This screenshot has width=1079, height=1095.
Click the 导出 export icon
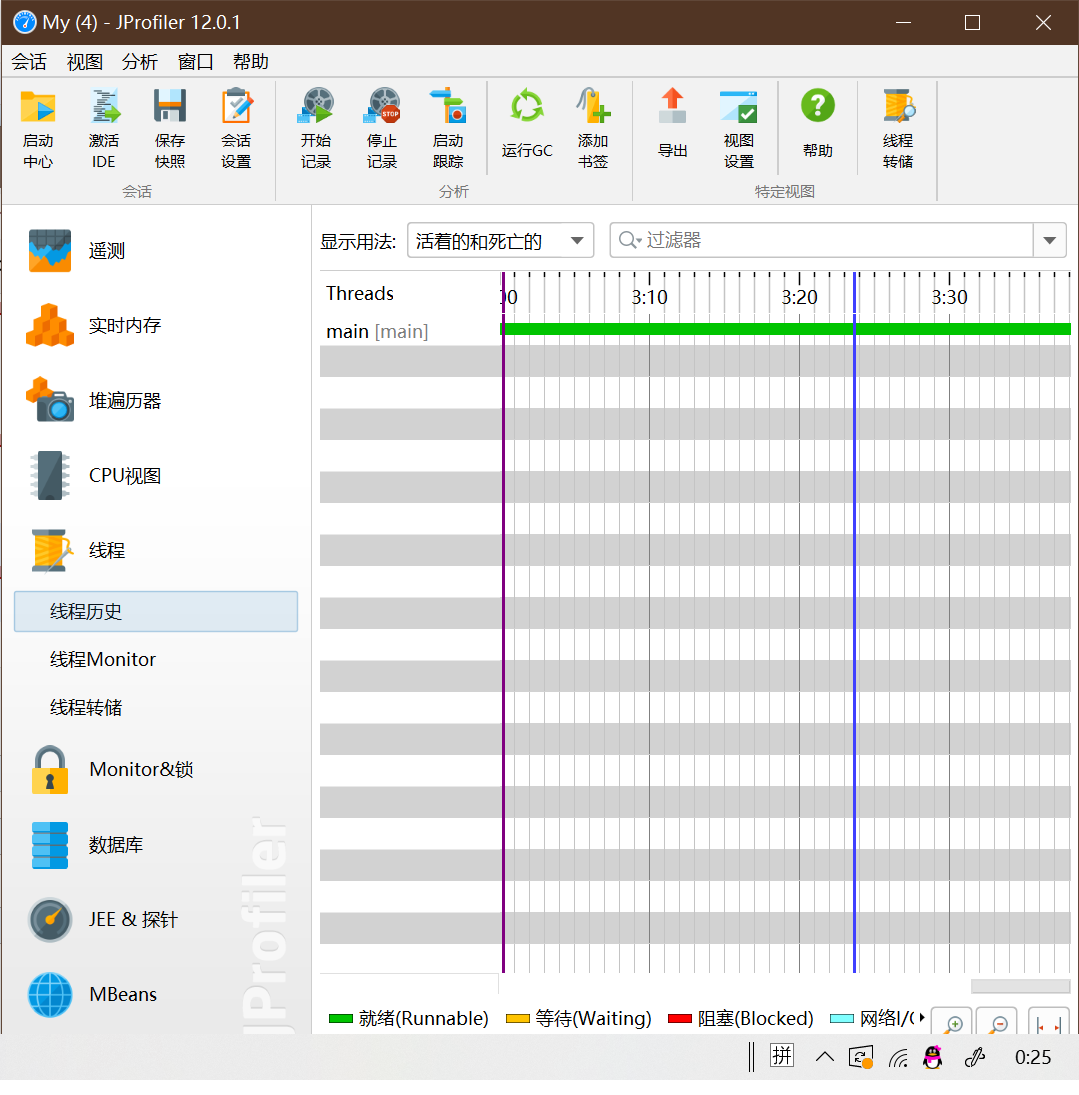click(673, 124)
